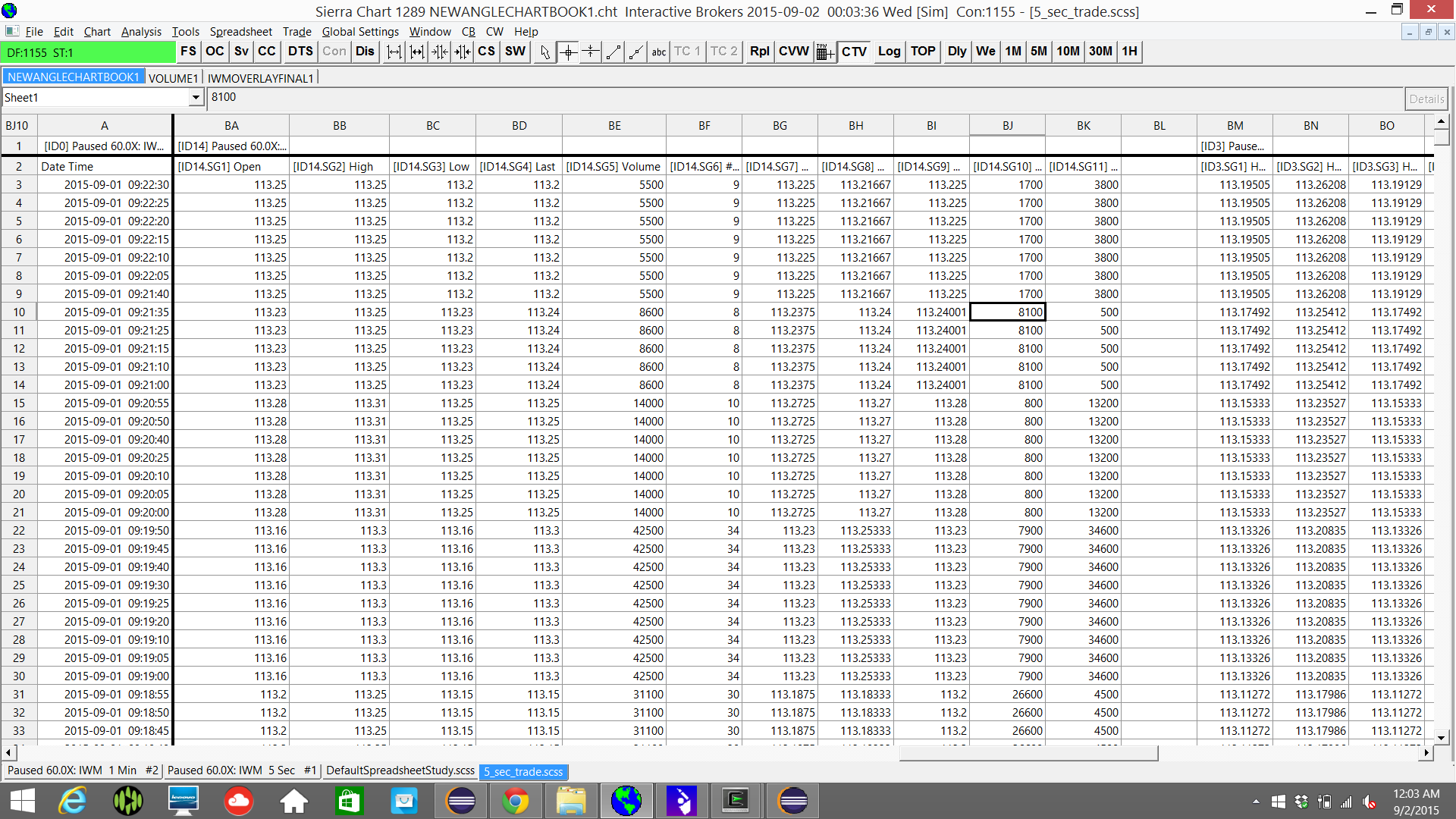The image size is (1456, 819).
Task: Toggle the Dis toolbar button
Action: (365, 52)
